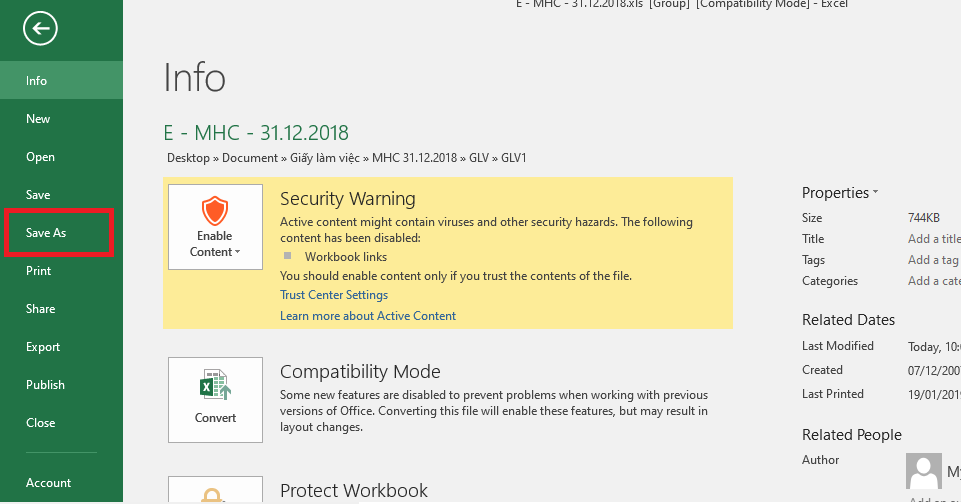Viewport: 961px width, 504px height.
Task: Select Open in the backstage menu
Action: (41, 157)
